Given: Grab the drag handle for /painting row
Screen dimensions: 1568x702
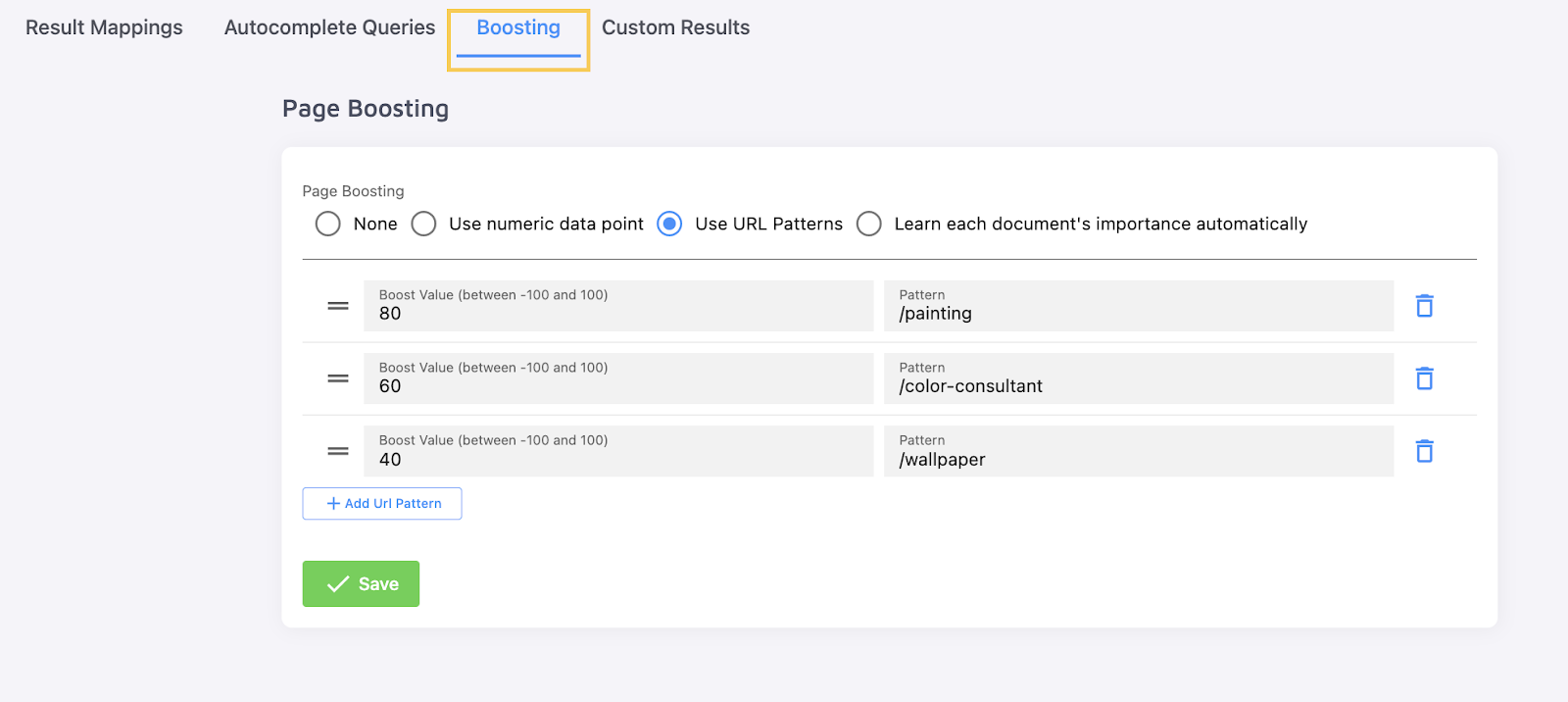Looking at the screenshot, I should [338, 306].
